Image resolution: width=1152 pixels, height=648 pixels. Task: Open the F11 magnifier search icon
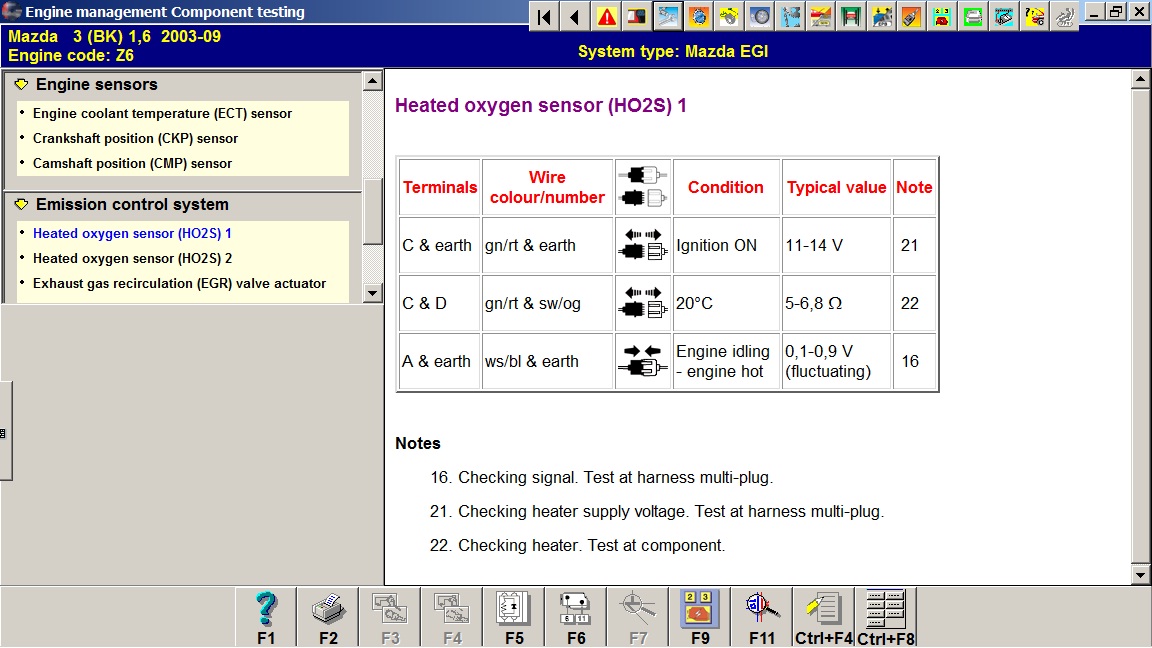point(762,616)
